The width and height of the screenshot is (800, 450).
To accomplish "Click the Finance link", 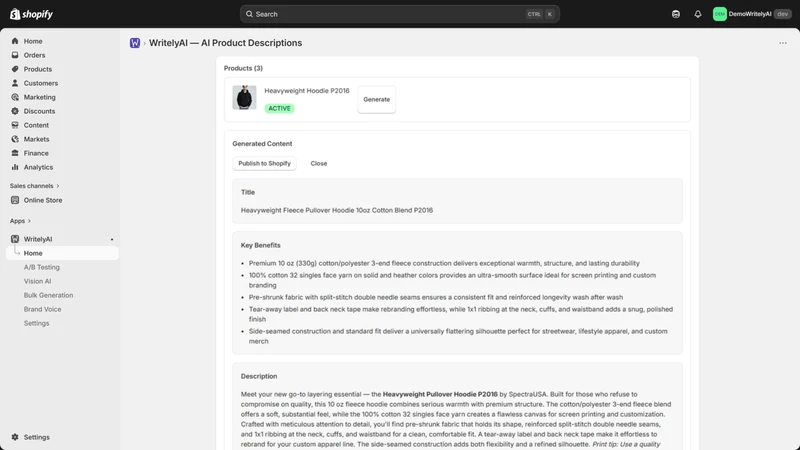I will pyautogui.click(x=36, y=153).
